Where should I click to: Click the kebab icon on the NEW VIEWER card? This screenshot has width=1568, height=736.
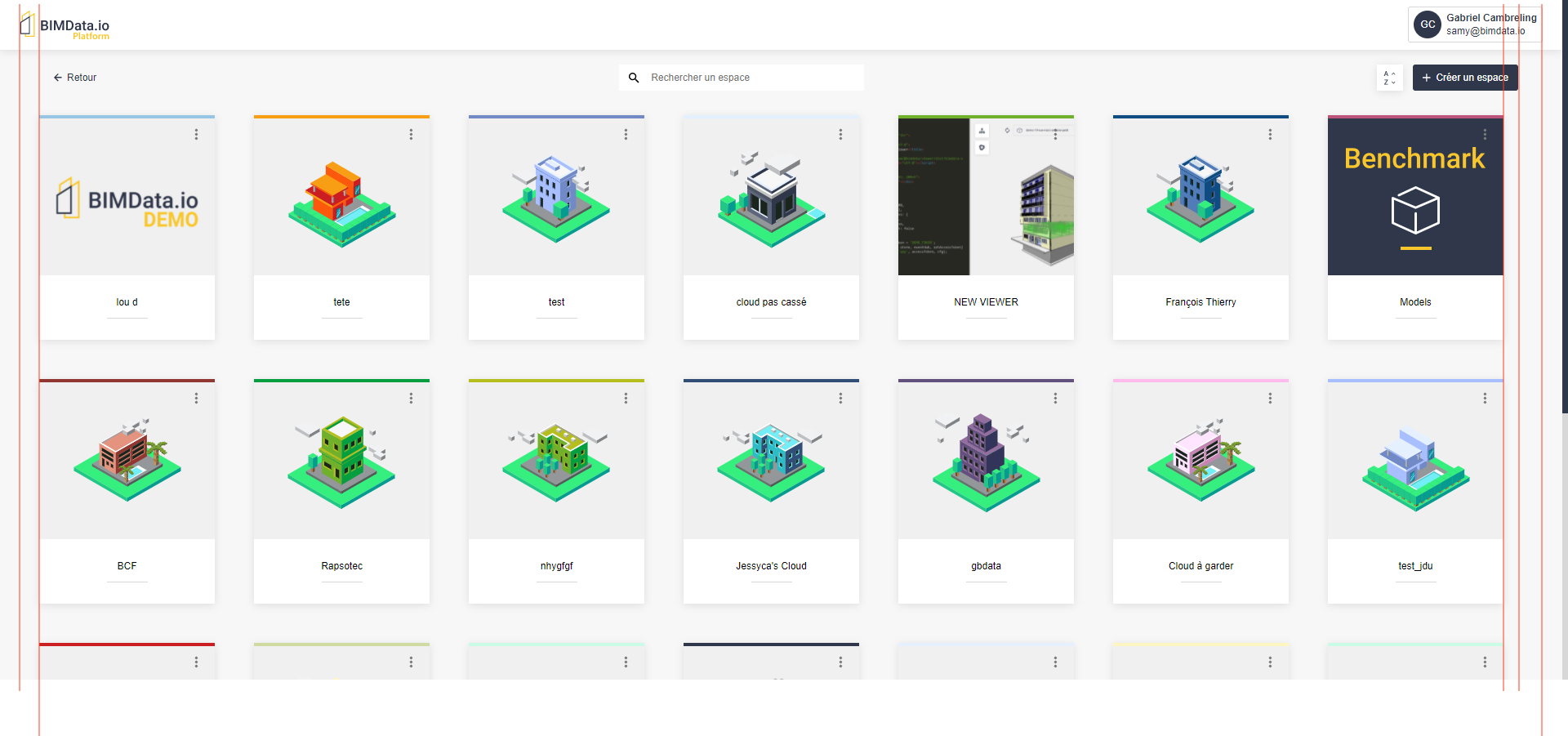coord(1055,134)
